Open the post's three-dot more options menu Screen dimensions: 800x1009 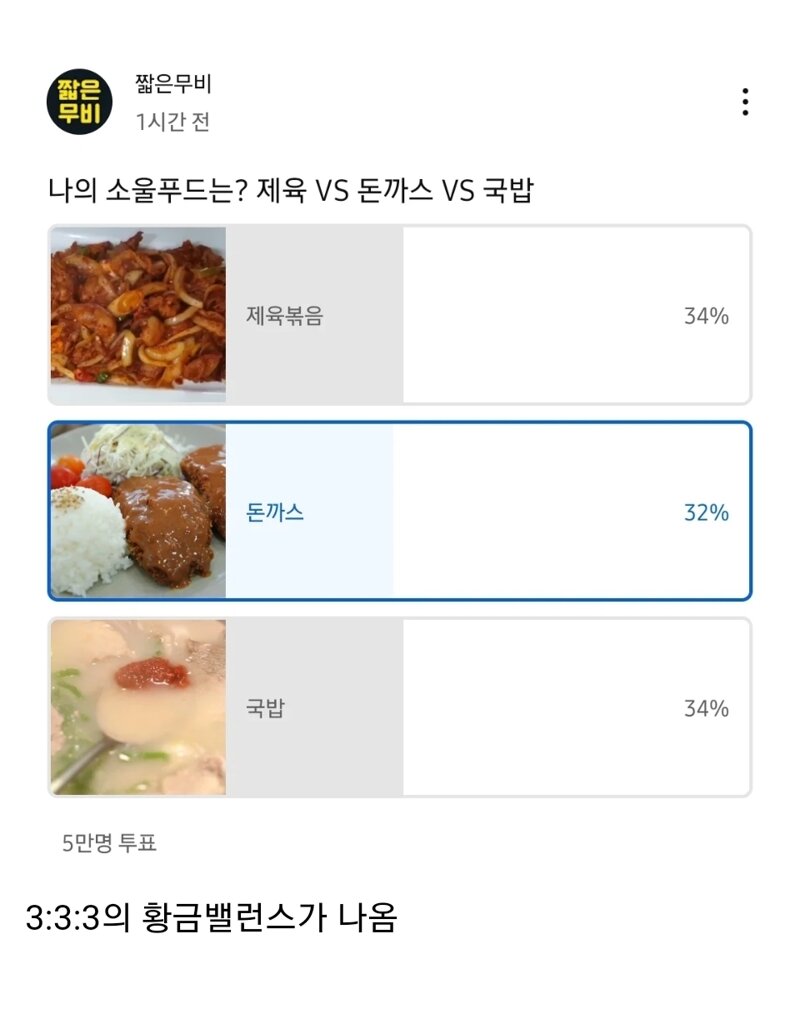(745, 102)
